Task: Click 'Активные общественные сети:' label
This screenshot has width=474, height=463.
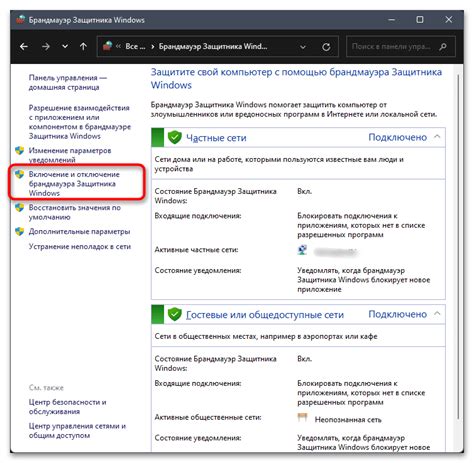Action: point(208,417)
